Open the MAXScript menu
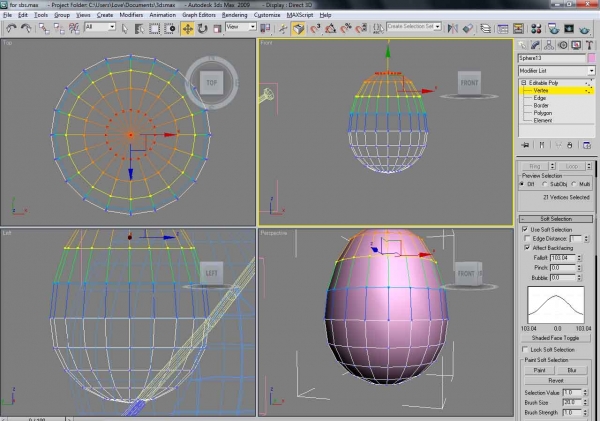The height and width of the screenshot is (421, 600). tap(300, 15)
